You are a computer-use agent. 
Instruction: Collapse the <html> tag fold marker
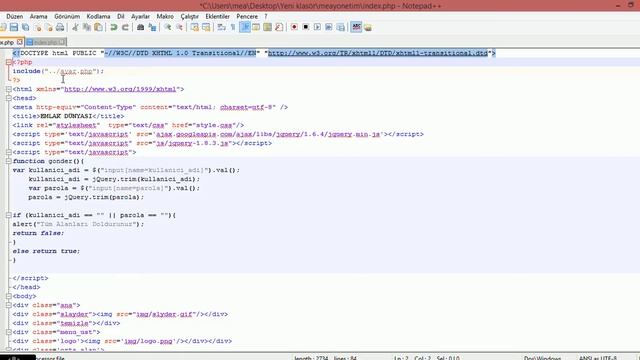pos(8,89)
